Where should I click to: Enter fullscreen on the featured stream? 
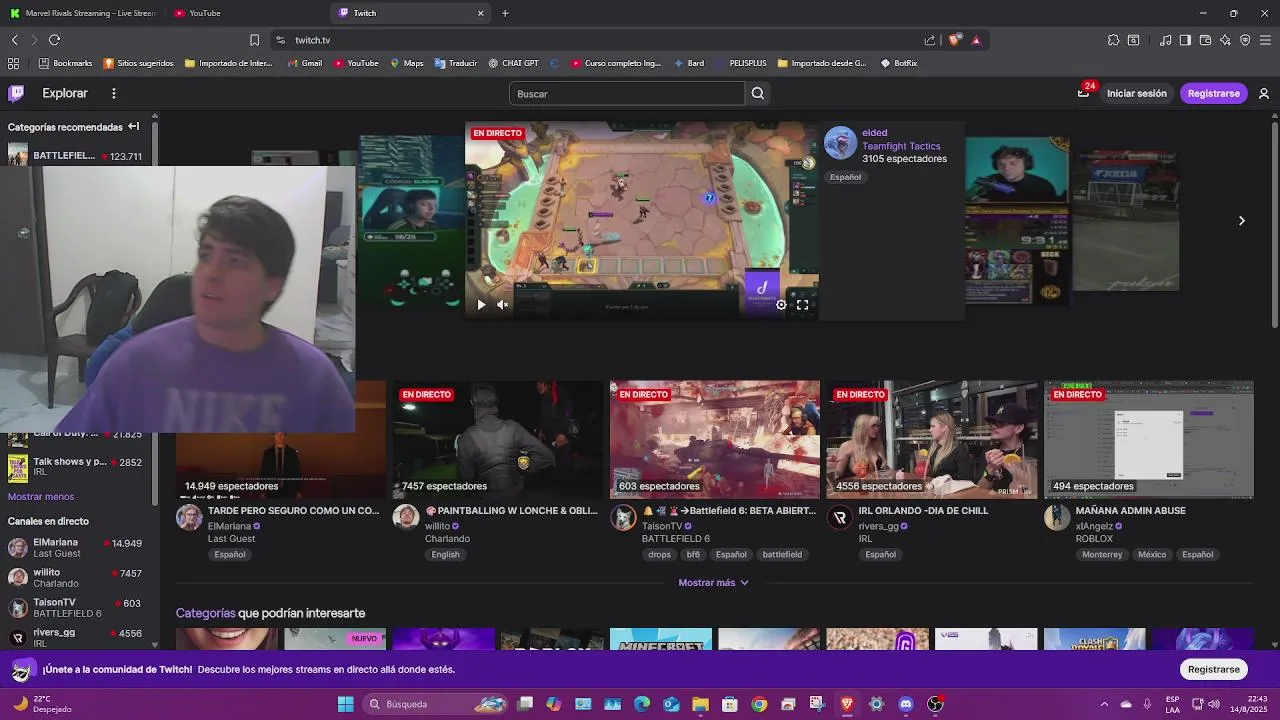point(802,305)
